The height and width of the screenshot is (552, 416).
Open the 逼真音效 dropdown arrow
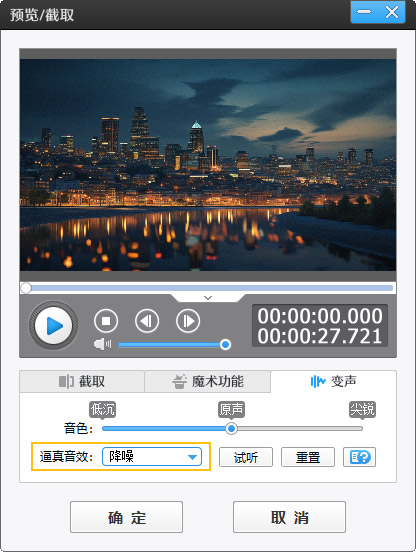click(192, 457)
